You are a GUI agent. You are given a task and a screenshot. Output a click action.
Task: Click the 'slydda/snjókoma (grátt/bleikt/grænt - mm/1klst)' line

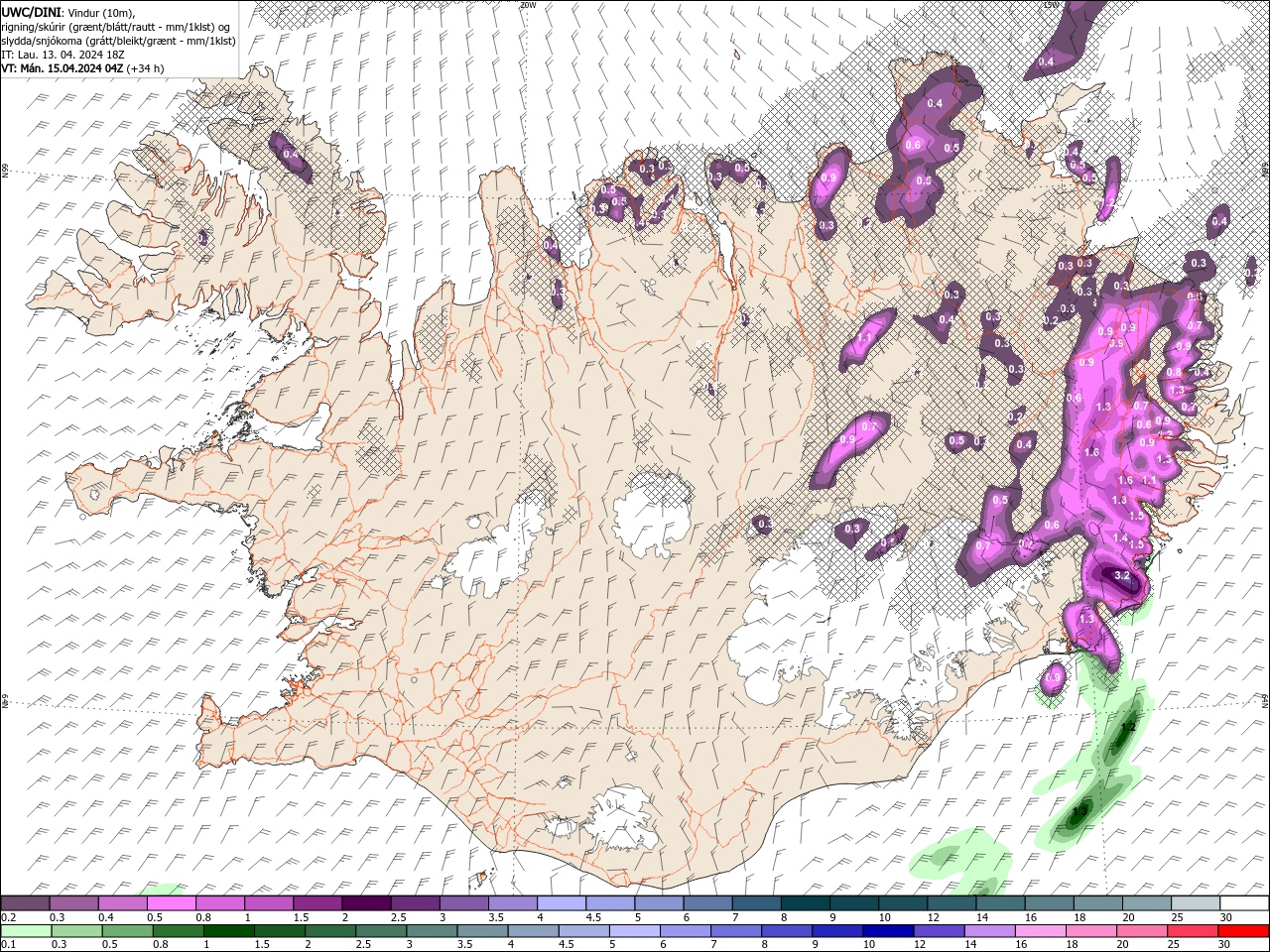[119, 41]
